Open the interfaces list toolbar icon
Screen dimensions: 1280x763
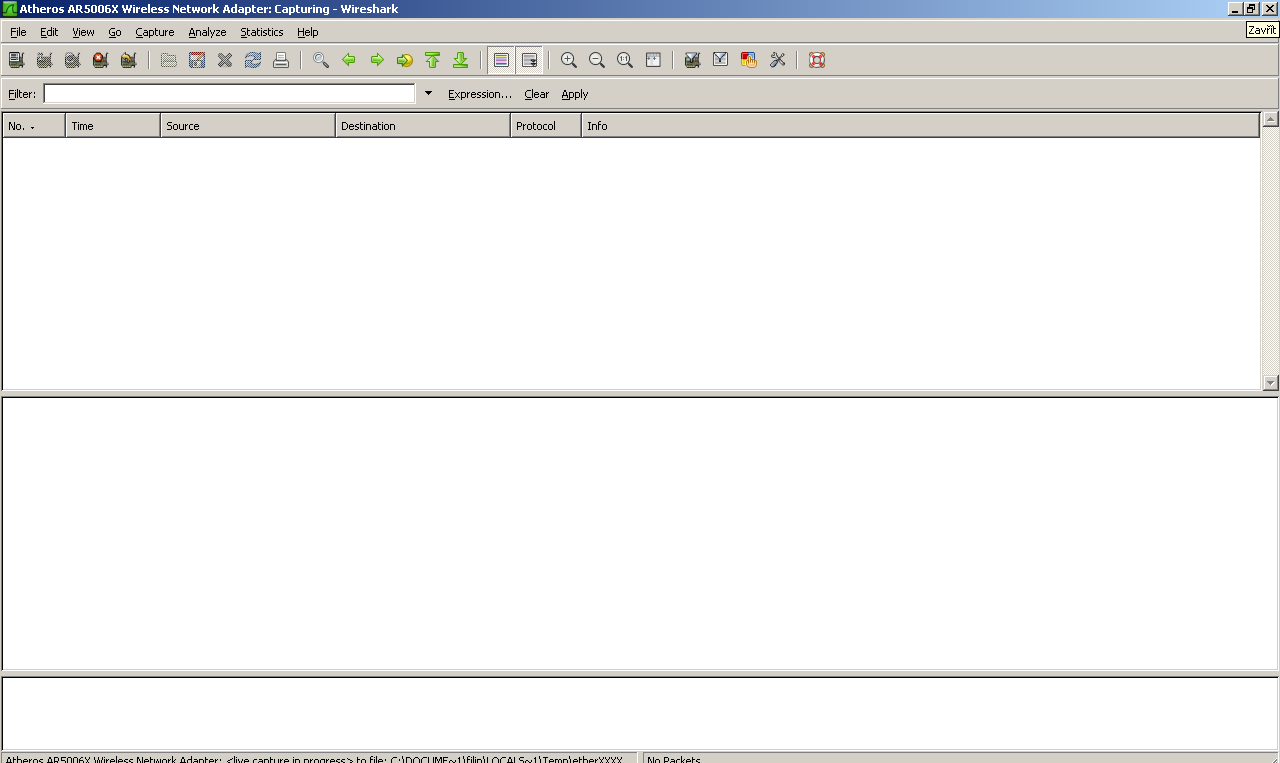[x=16, y=60]
